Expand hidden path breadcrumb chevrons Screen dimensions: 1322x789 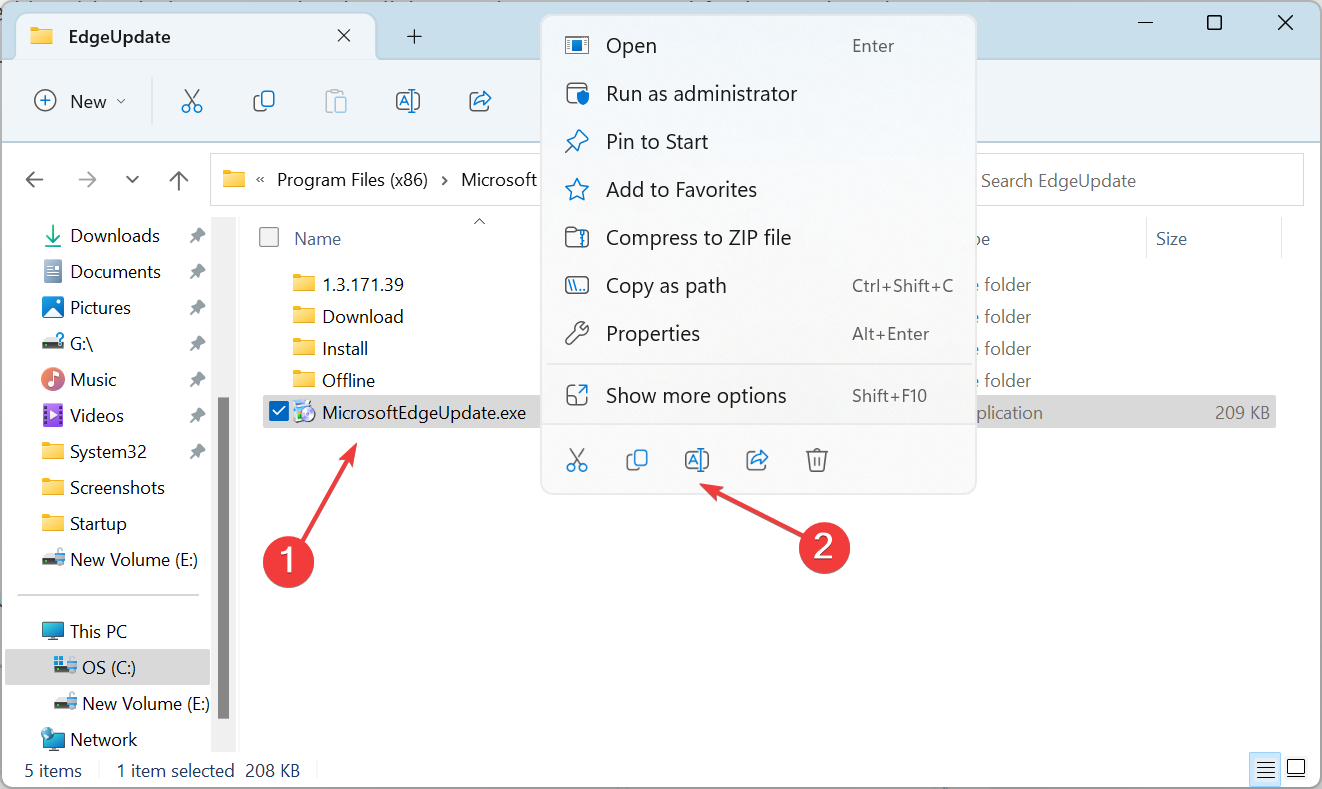pos(261,180)
